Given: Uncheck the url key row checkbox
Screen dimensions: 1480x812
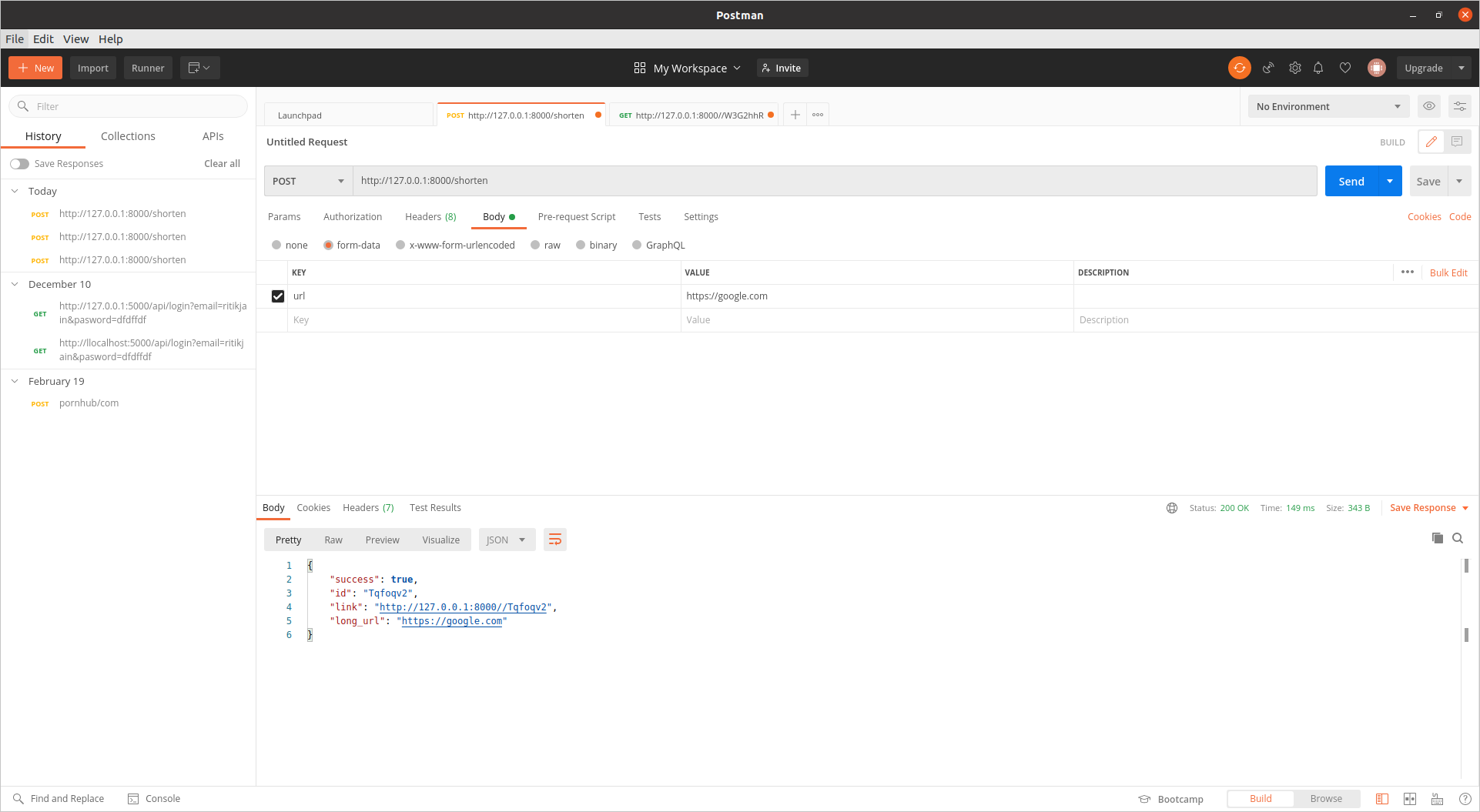Looking at the screenshot, I should click(277, 296).
